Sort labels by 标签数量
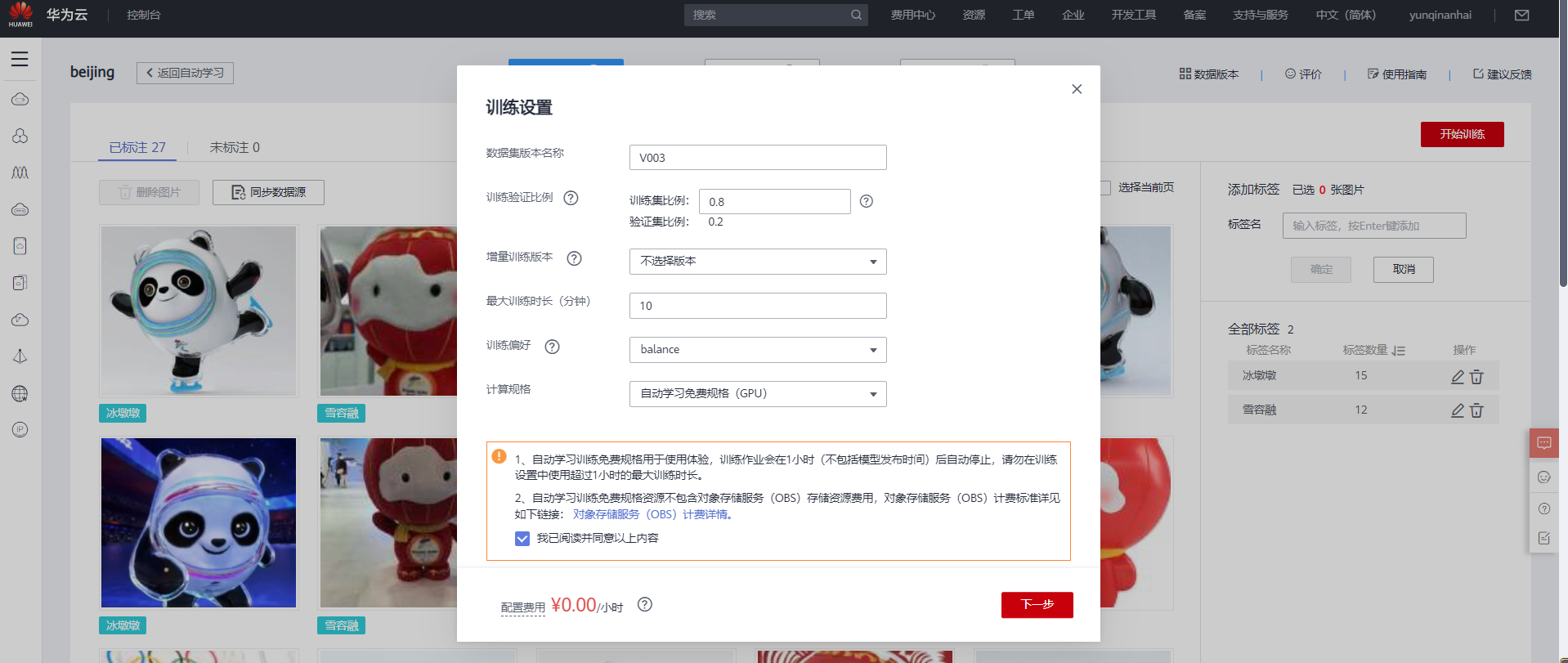This screenshot has height=663, width=1568. click(1399, 351)
